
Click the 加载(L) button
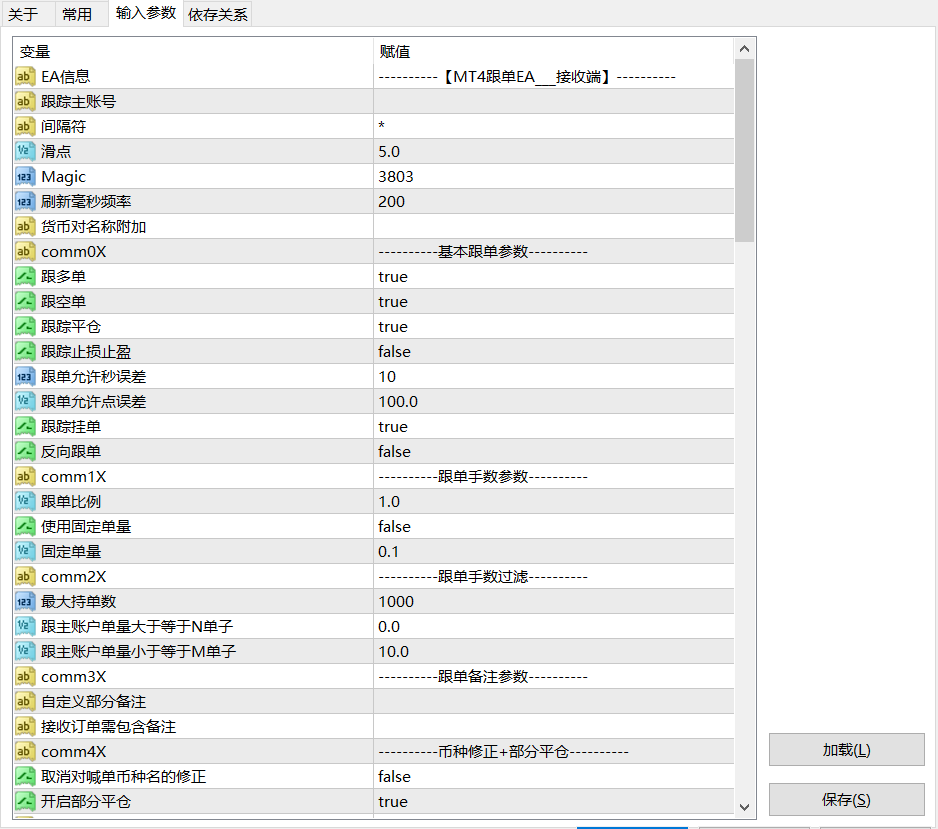point(846,750)
